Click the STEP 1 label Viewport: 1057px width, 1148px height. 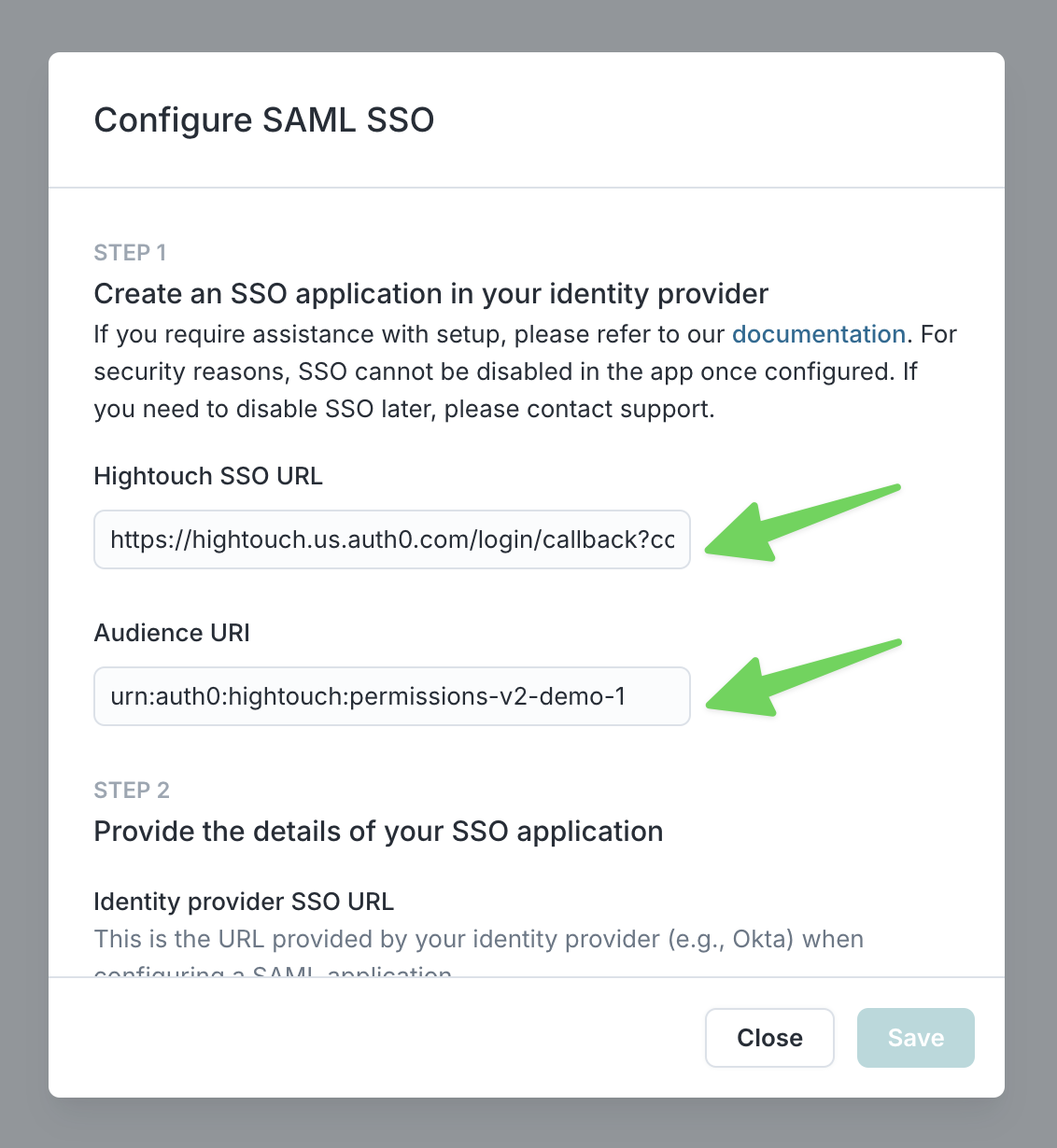click(130, 253)
